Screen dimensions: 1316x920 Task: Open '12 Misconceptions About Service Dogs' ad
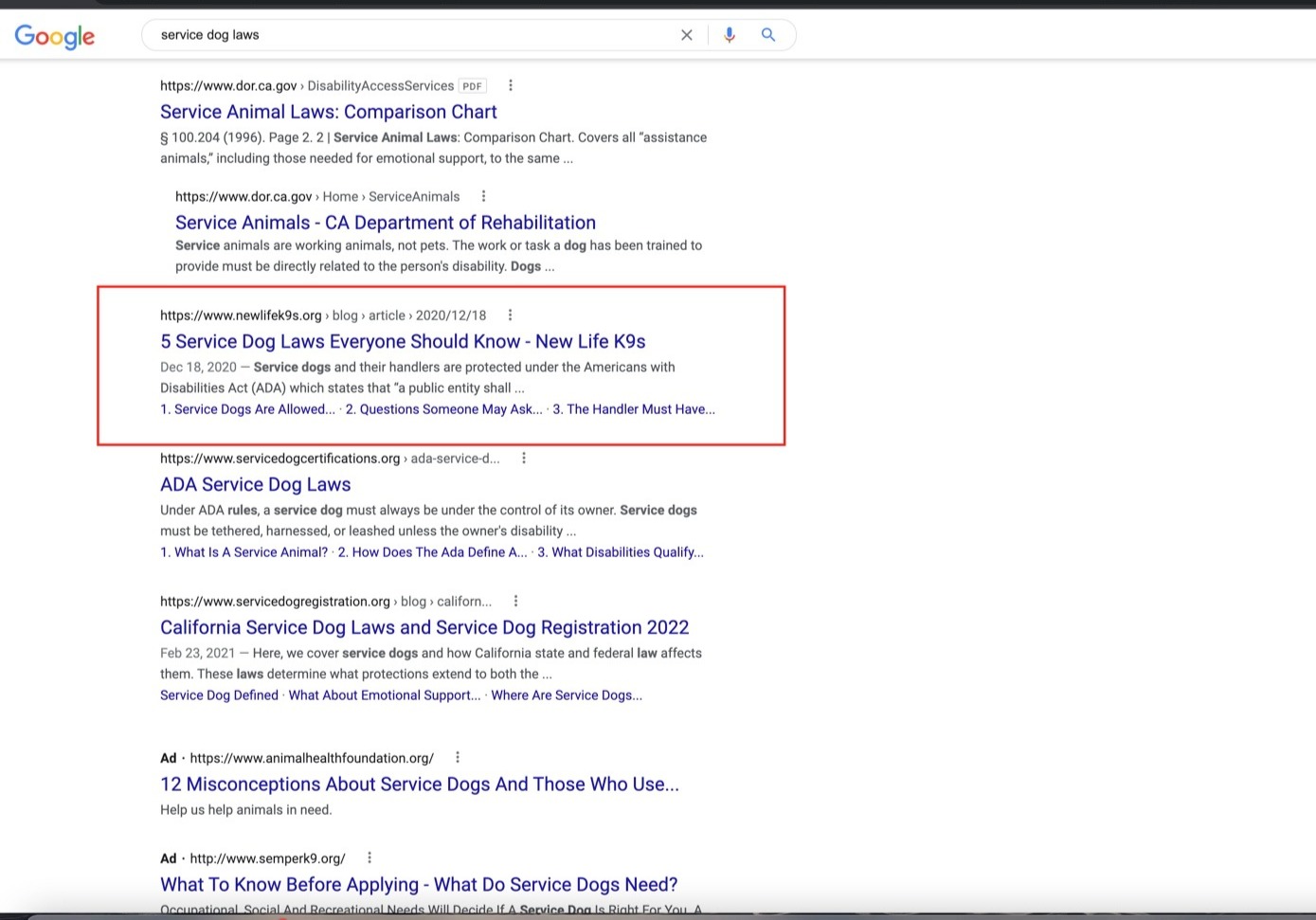coord(419,784)
